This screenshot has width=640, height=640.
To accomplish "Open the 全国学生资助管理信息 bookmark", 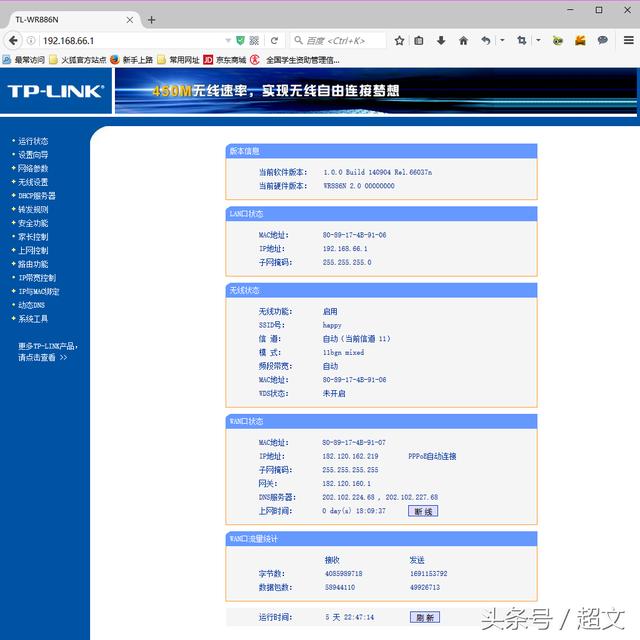I will click(x=295, y=60).
